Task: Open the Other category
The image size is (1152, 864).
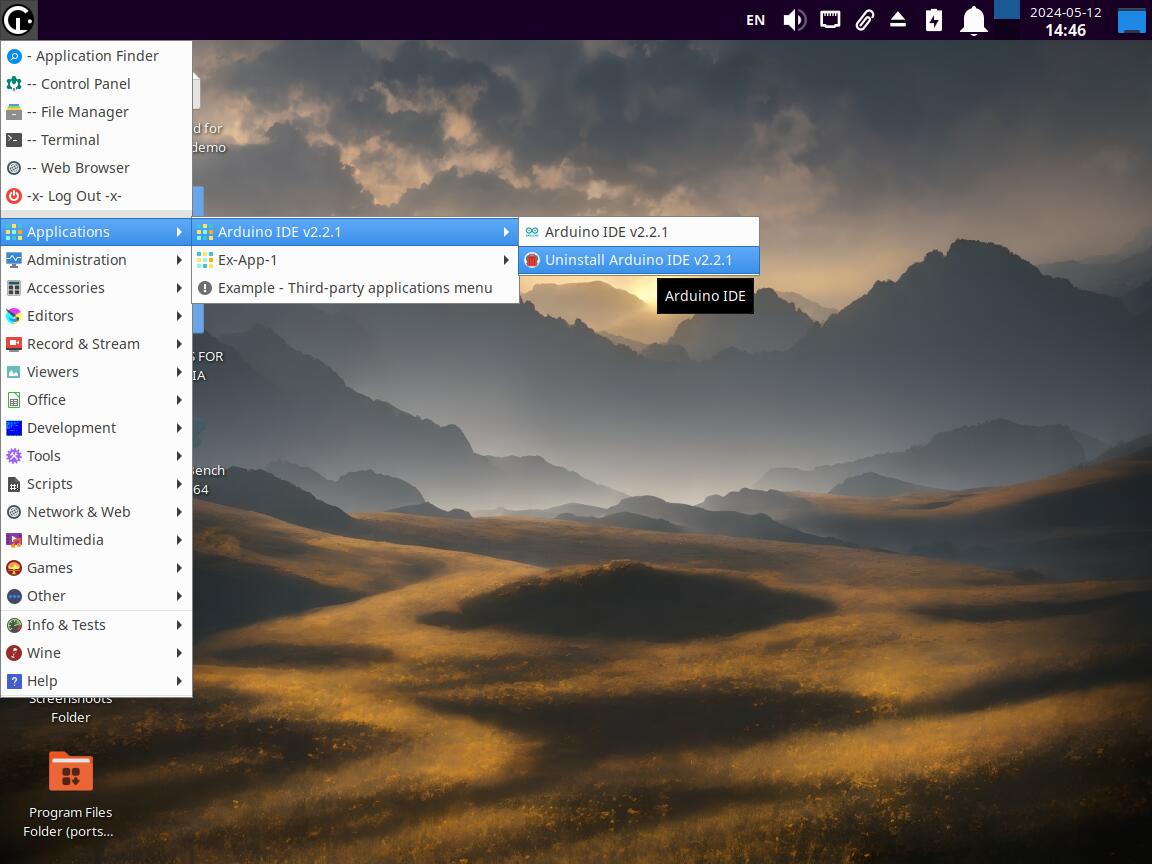Action: (x=96, y=596)
